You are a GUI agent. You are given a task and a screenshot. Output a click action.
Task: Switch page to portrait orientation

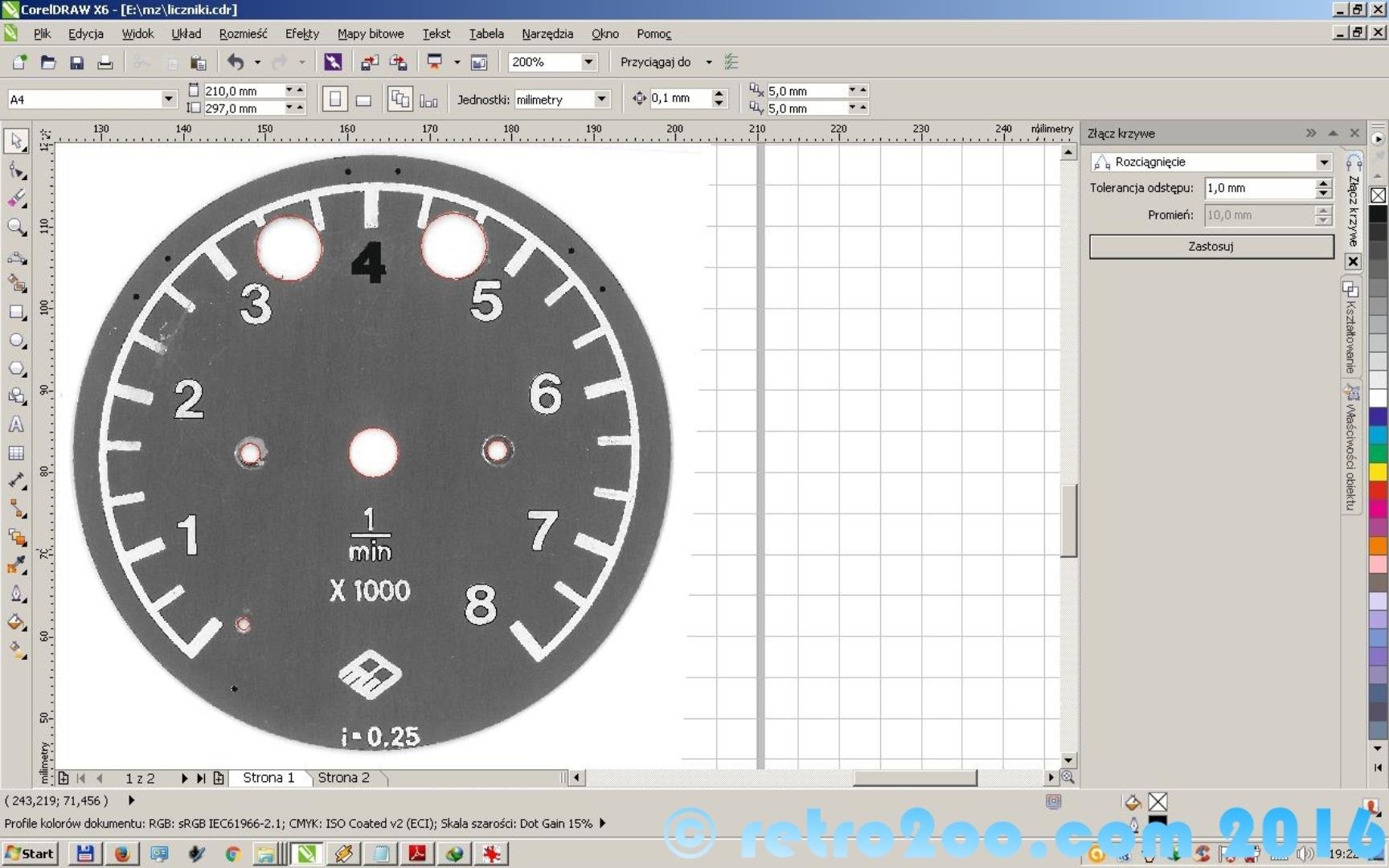[x=335, y=99]
